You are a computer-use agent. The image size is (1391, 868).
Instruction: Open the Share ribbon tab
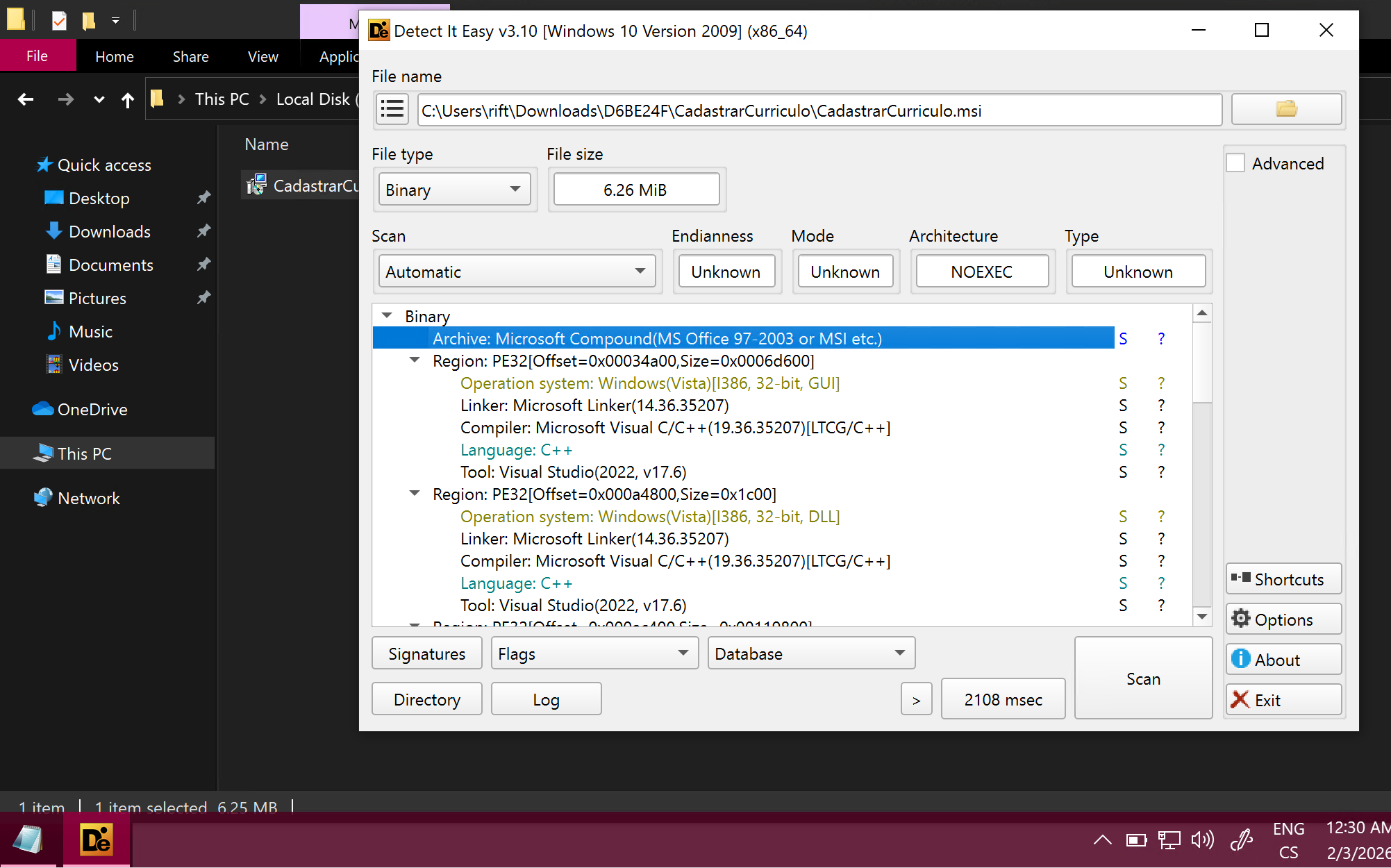point(190,56)
